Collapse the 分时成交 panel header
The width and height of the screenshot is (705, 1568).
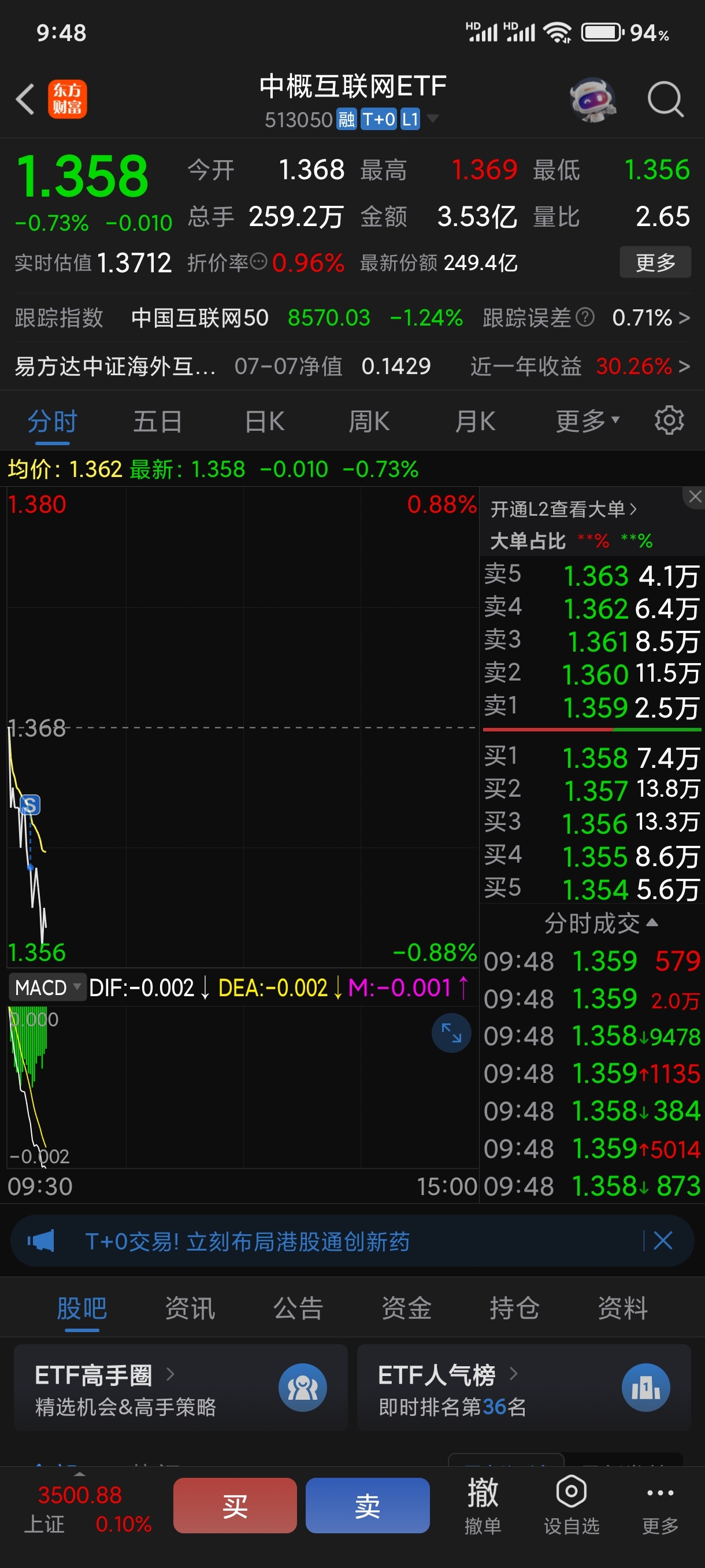(x=600, y=923)
